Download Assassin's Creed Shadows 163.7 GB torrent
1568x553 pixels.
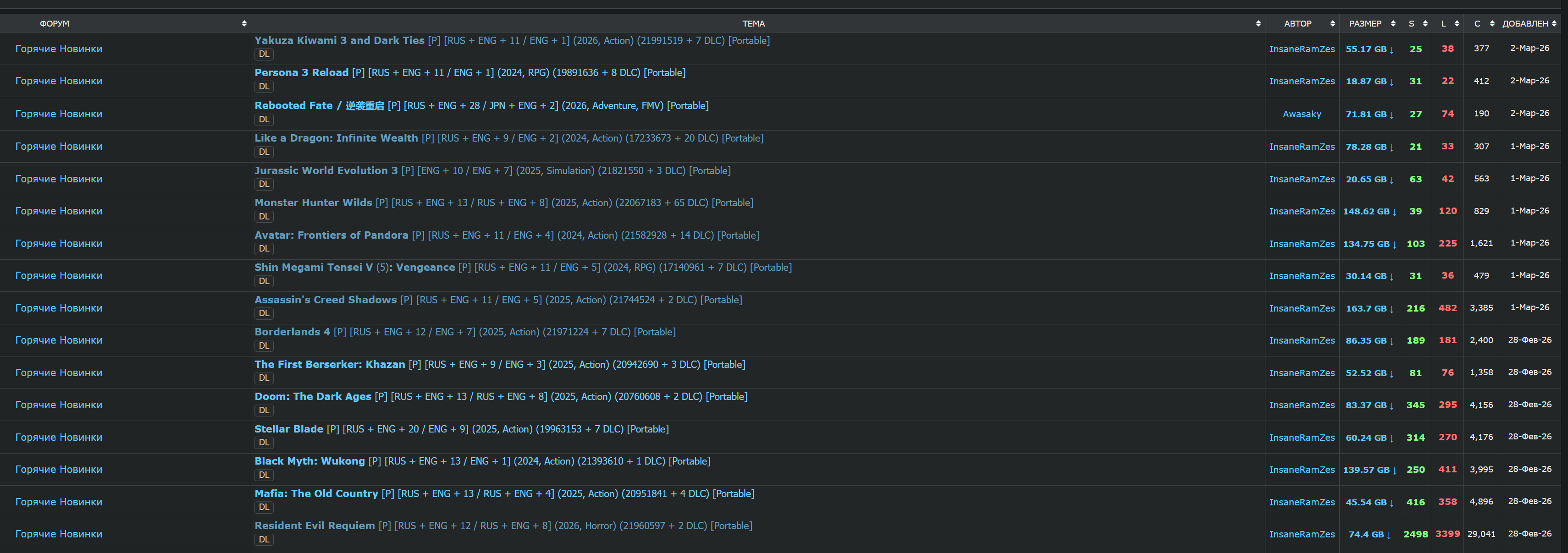[x=1369, y=308]
